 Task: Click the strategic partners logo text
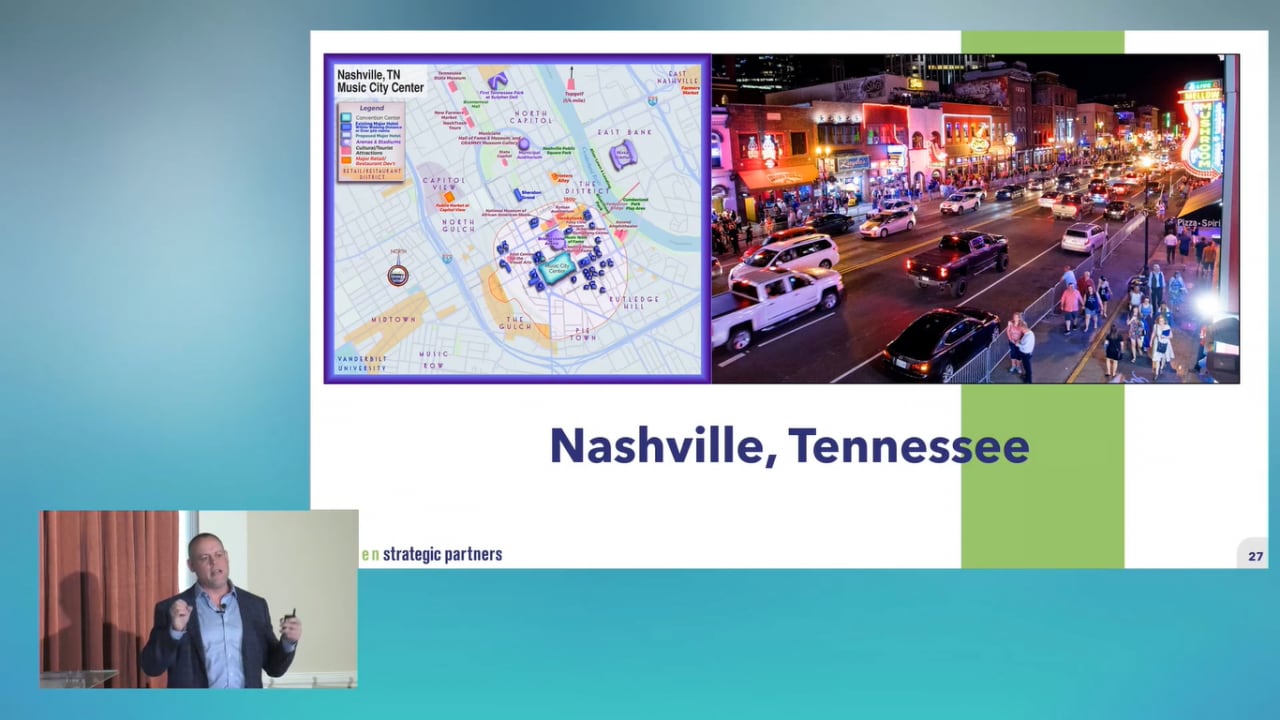click(x=432, y=554)
